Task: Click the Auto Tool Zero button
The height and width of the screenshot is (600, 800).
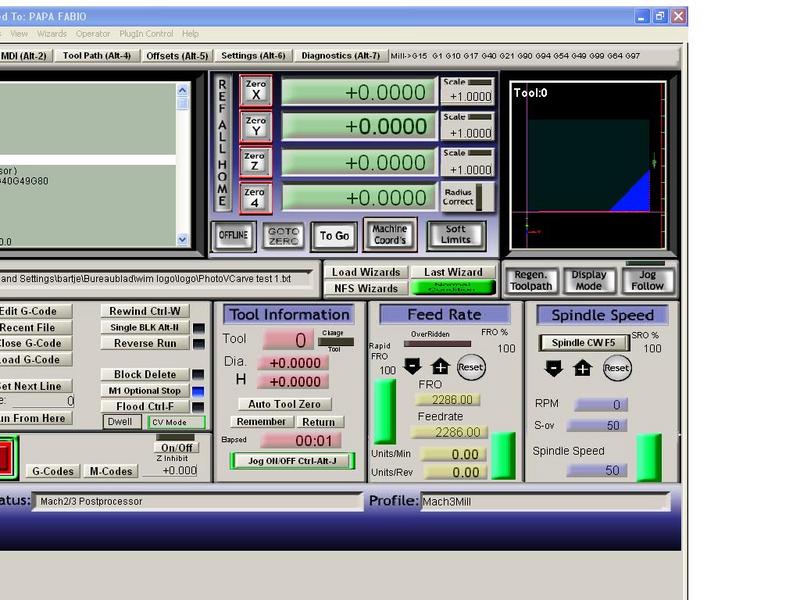Action: [285, 404]
